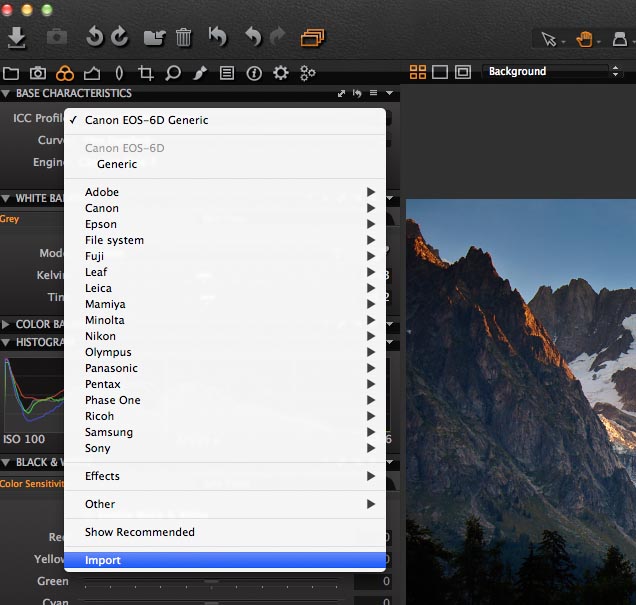636x605 pixels.
Task: Open the Local Adjustments brush tab
Action: coord(200,73)
